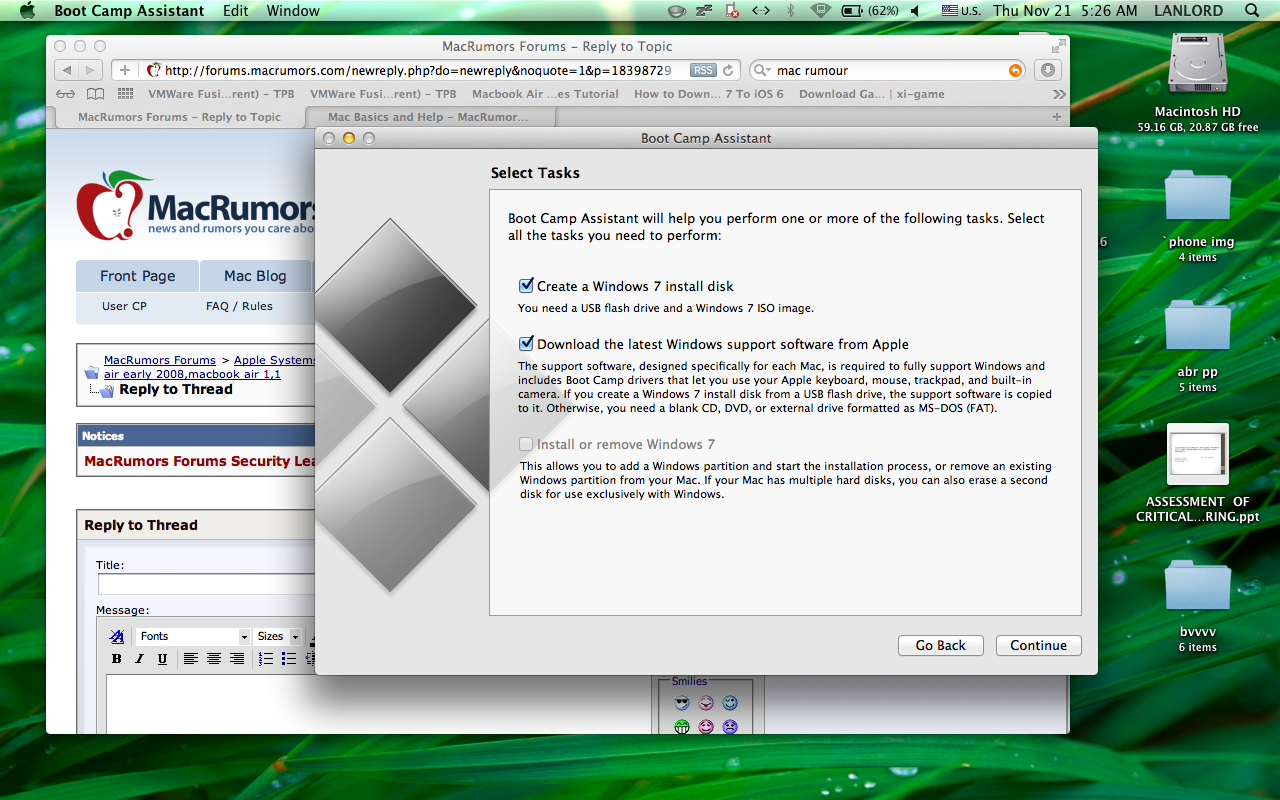The width and height of the screenshot is (1280, 800).
Task: Insert an ordered numbered list
Action: pos(266,658)
